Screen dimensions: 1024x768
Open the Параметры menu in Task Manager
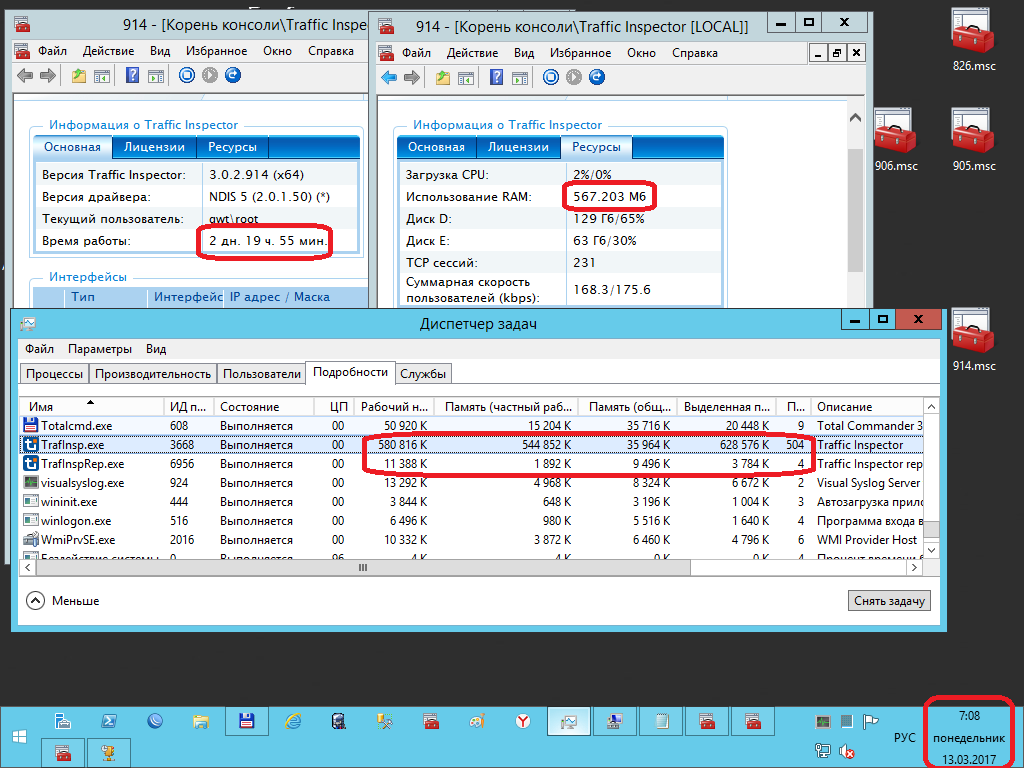pos(100,349)
